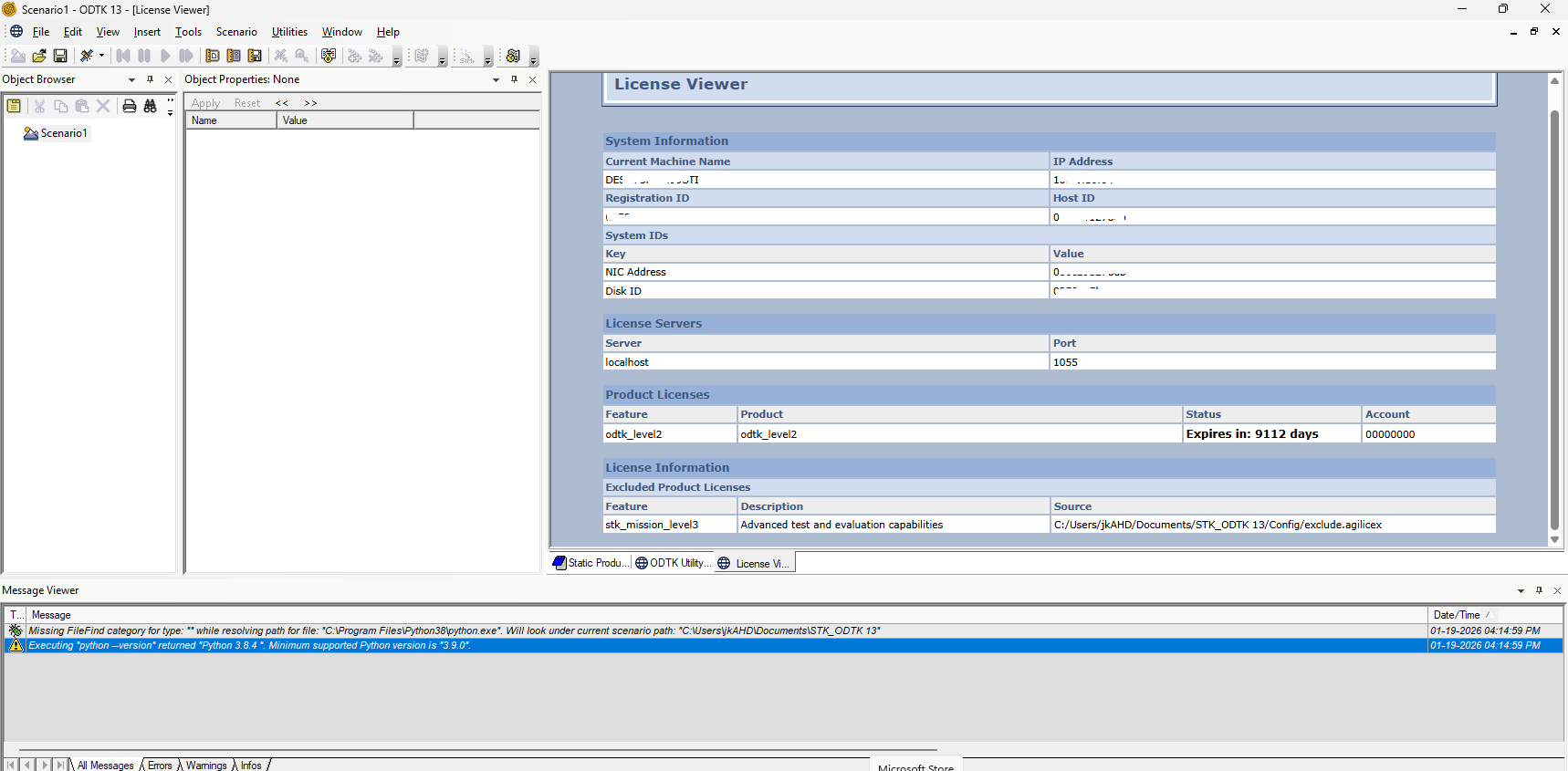Open the Scenario menu

pyautogui.click(x=236, y=32)
